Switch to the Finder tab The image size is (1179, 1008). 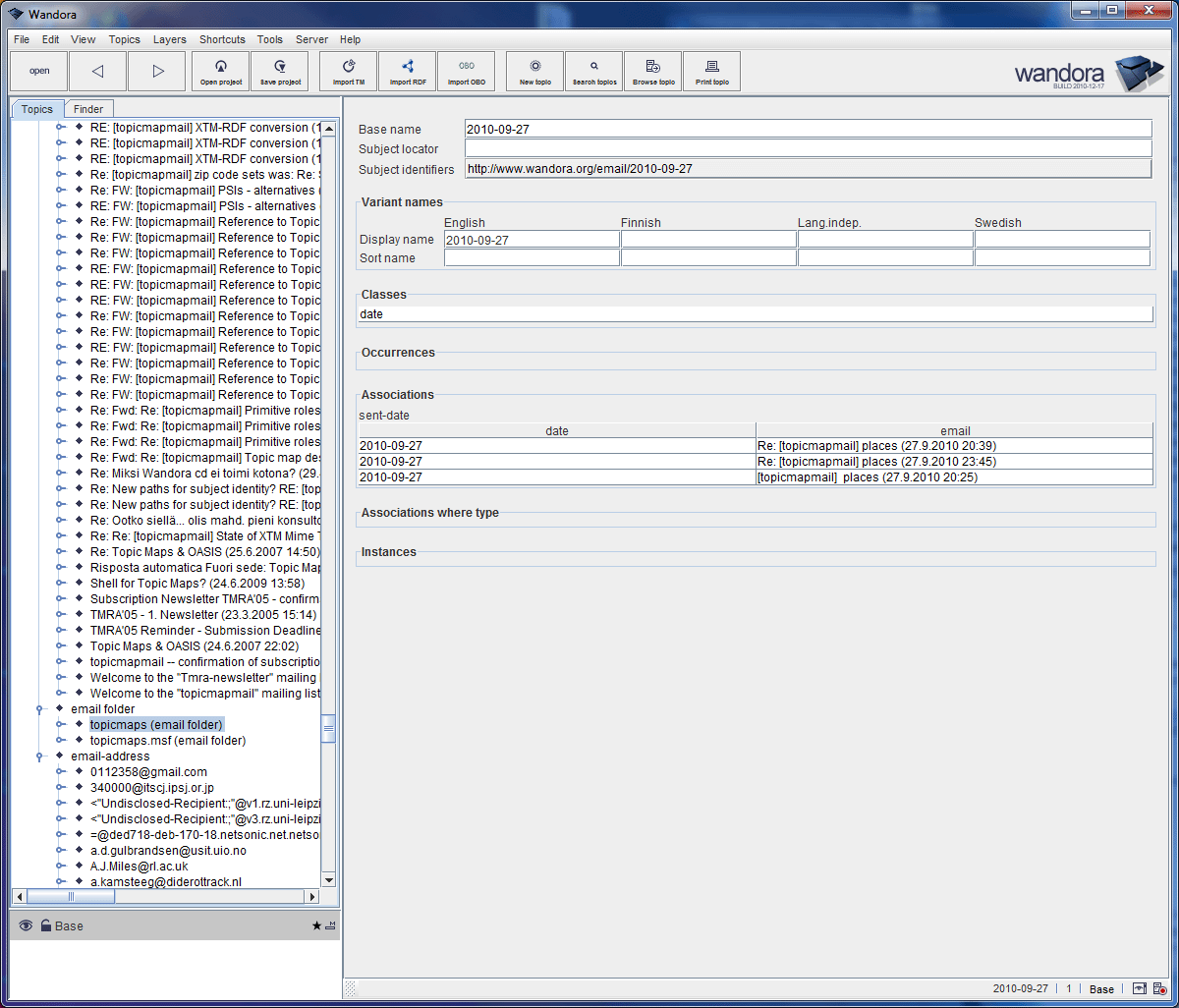[x=88, y=108]
